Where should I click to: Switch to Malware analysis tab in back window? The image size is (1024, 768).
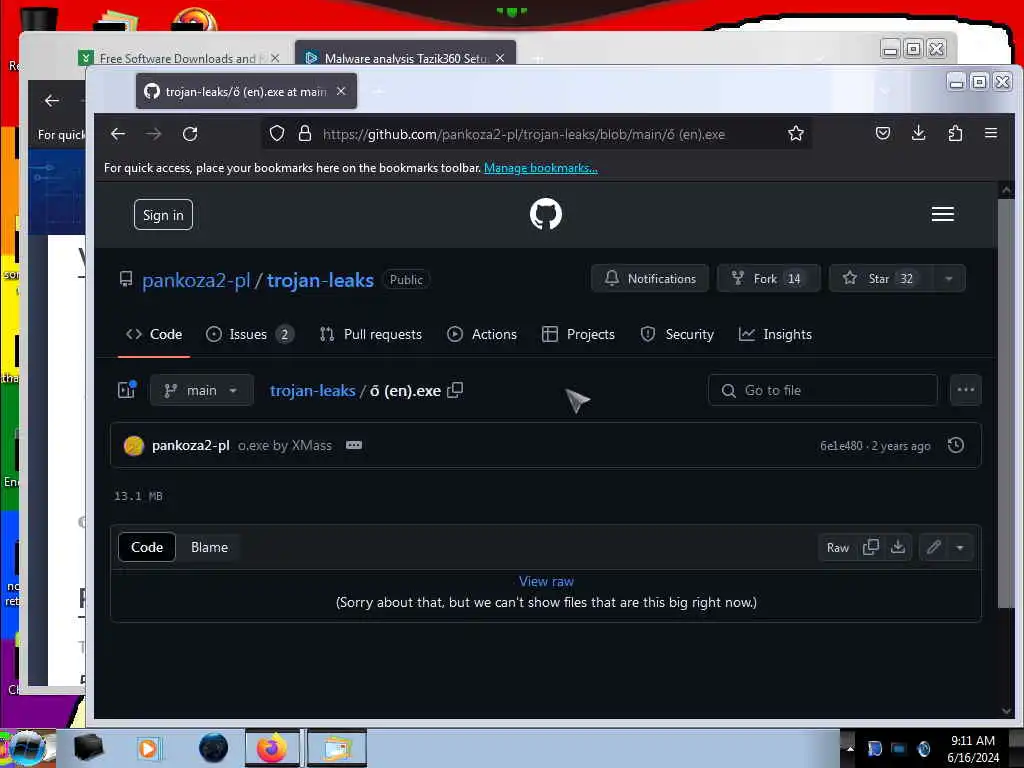tap(405, 58)
